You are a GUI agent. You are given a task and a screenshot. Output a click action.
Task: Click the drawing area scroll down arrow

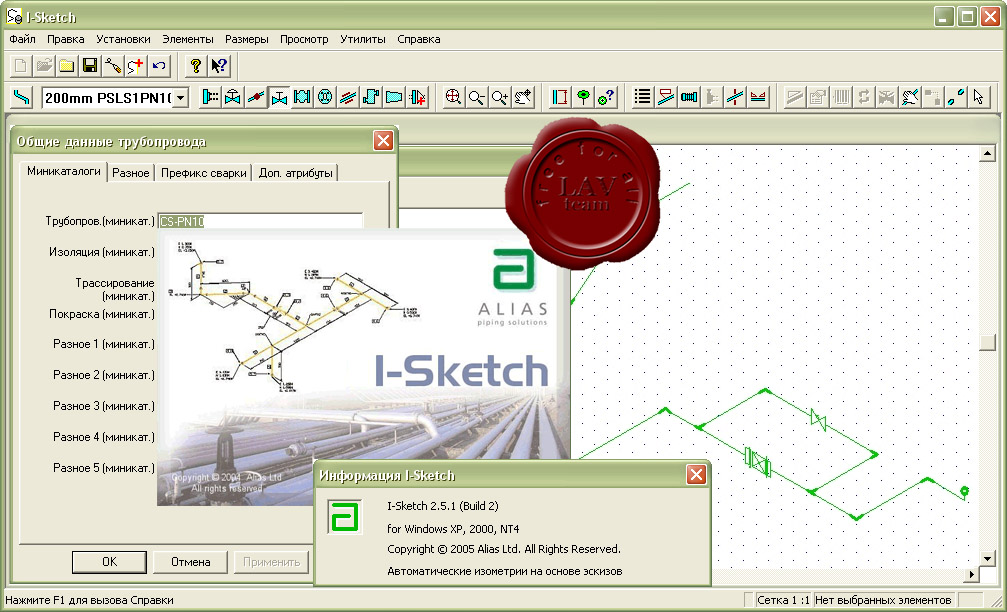click(987, 559)
